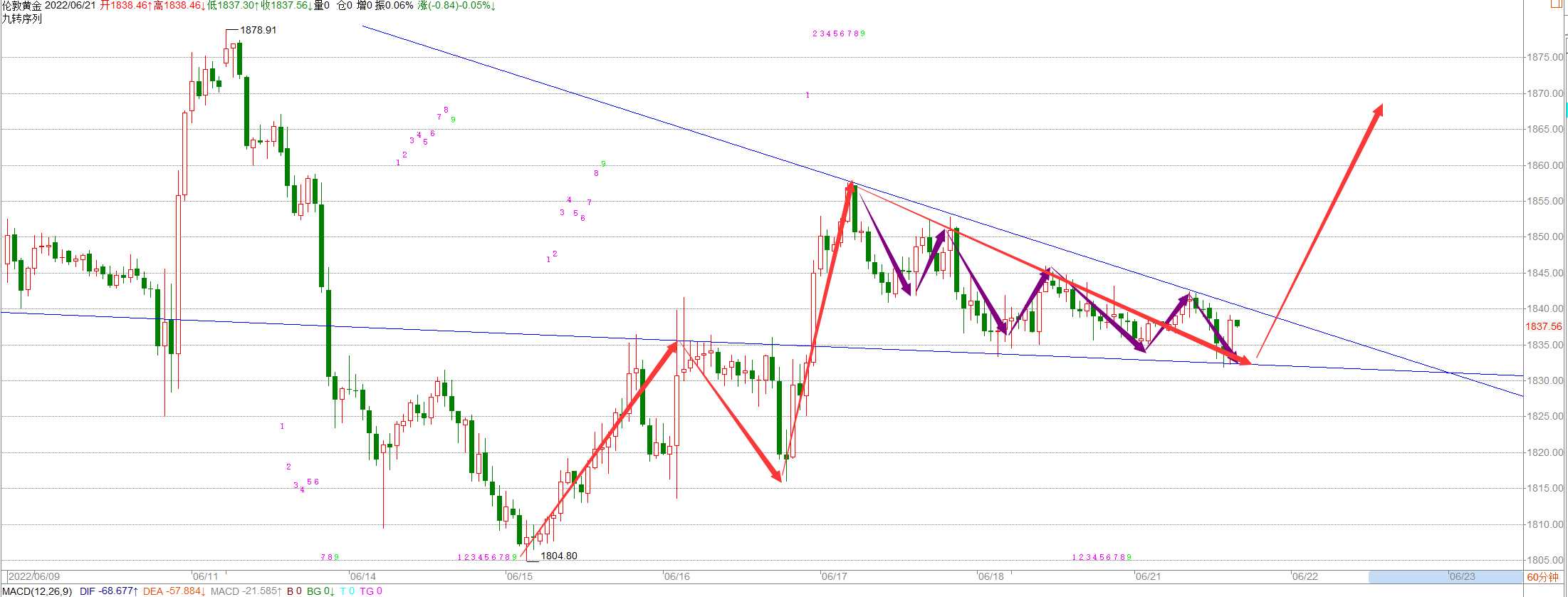The height and width of the screenshot is (597, 1568).
Task: Click the 06/11 date marker
Action: click(206, 576)
